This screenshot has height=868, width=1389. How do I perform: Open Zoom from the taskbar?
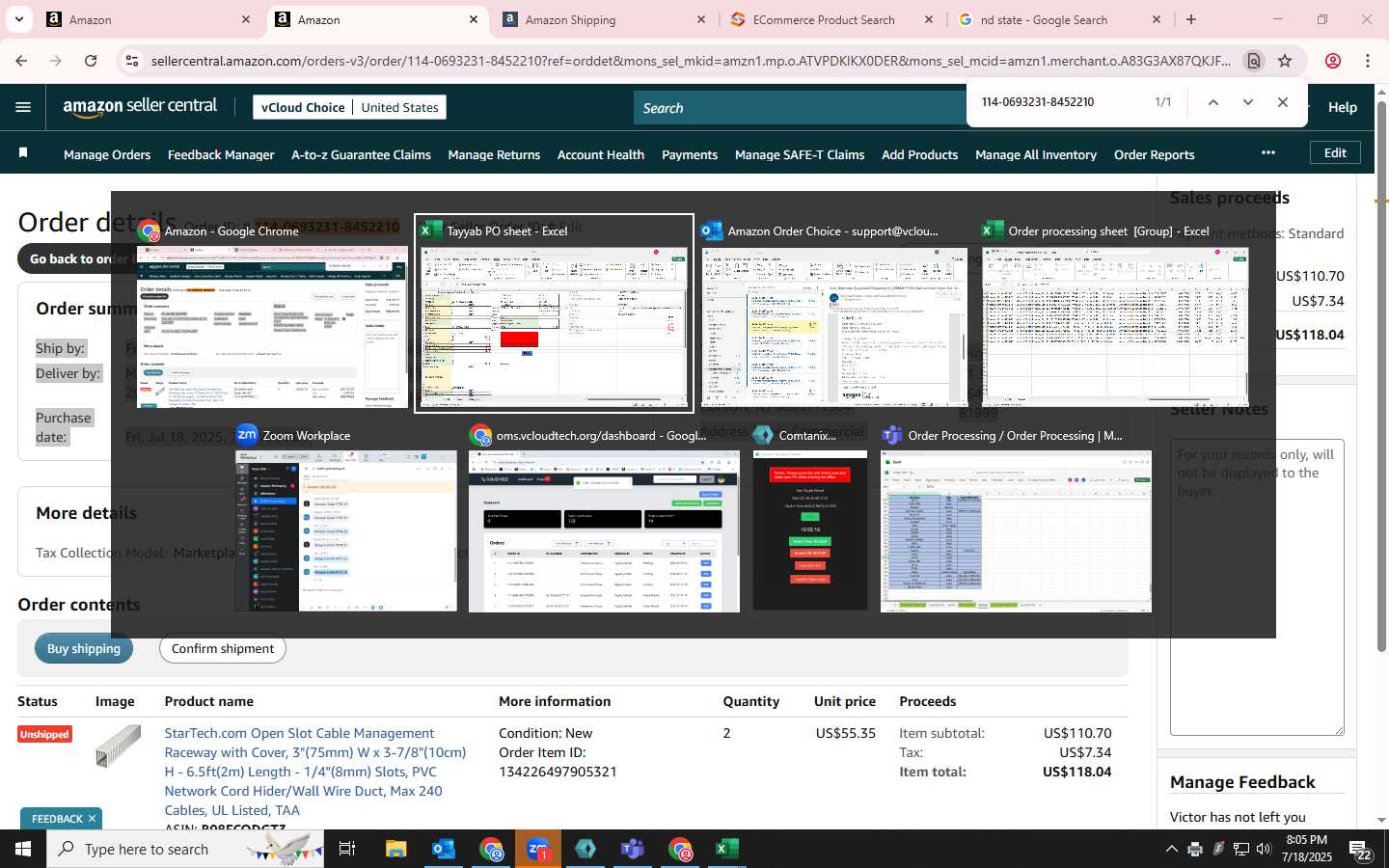click(538, 849)
